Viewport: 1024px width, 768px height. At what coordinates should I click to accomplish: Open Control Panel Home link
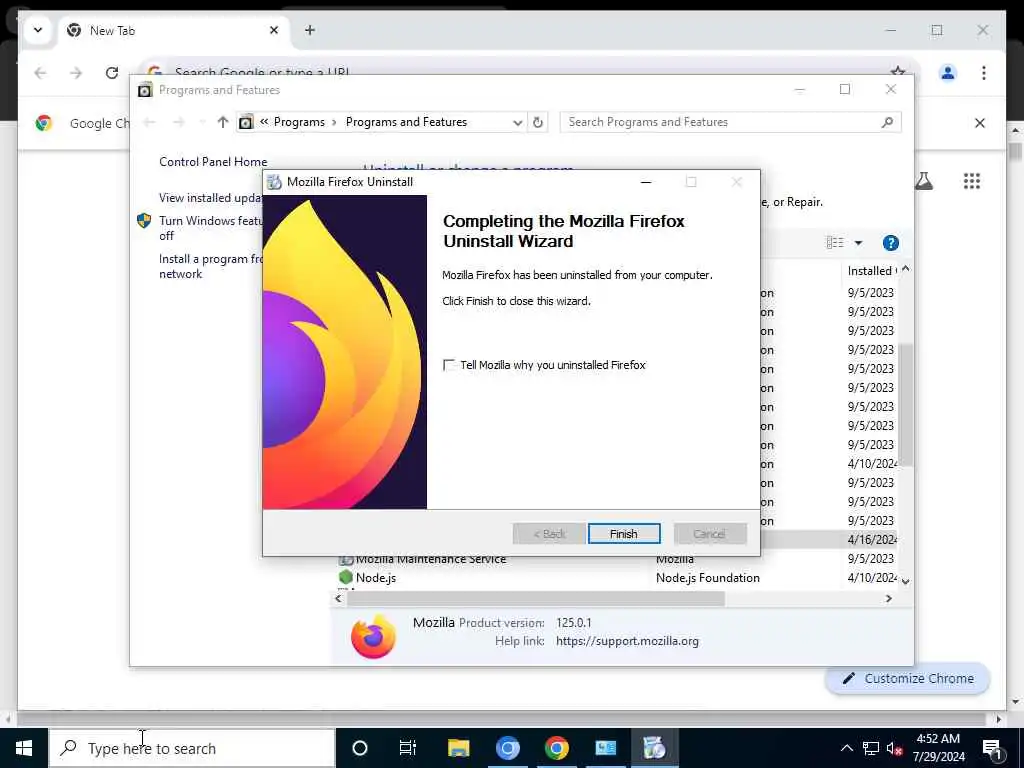[213, 162]
